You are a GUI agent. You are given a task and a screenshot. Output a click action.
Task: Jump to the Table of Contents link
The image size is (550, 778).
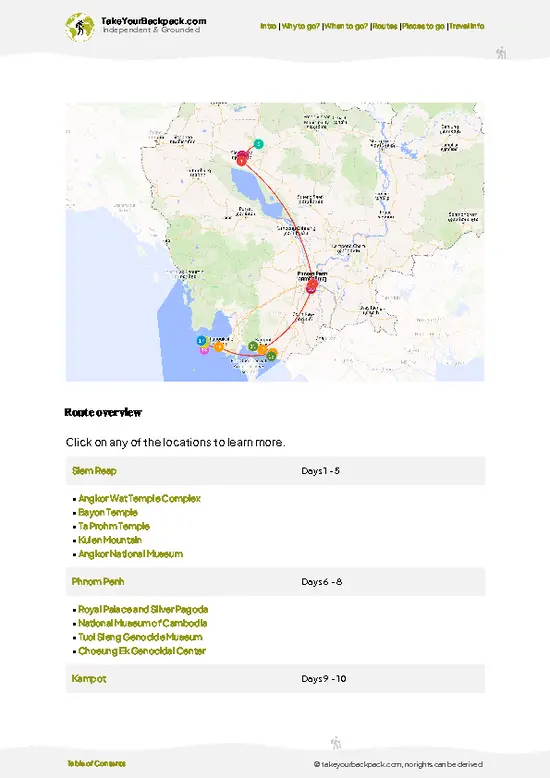[96, 764]
